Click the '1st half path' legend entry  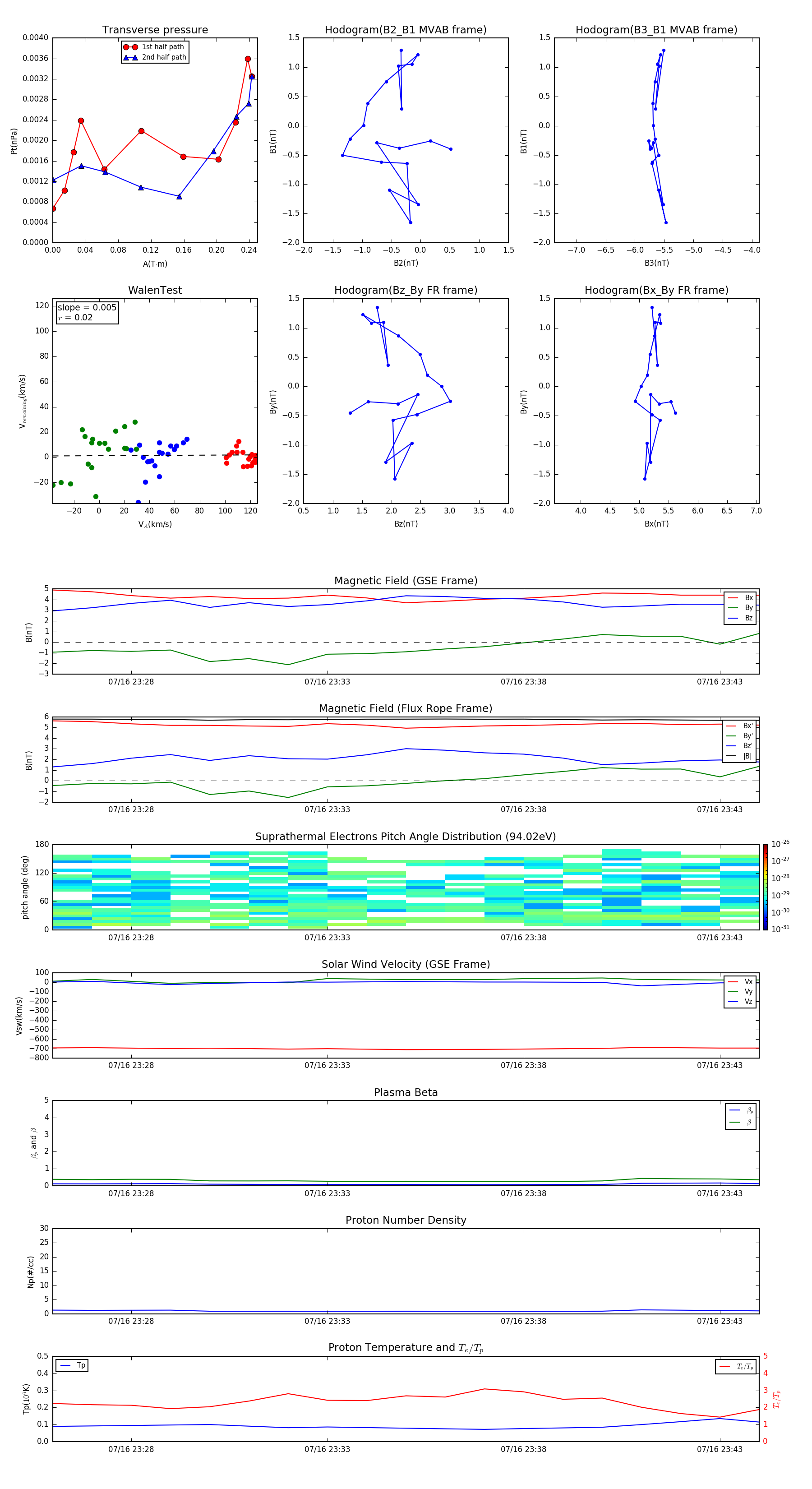(x=154, y=47)
